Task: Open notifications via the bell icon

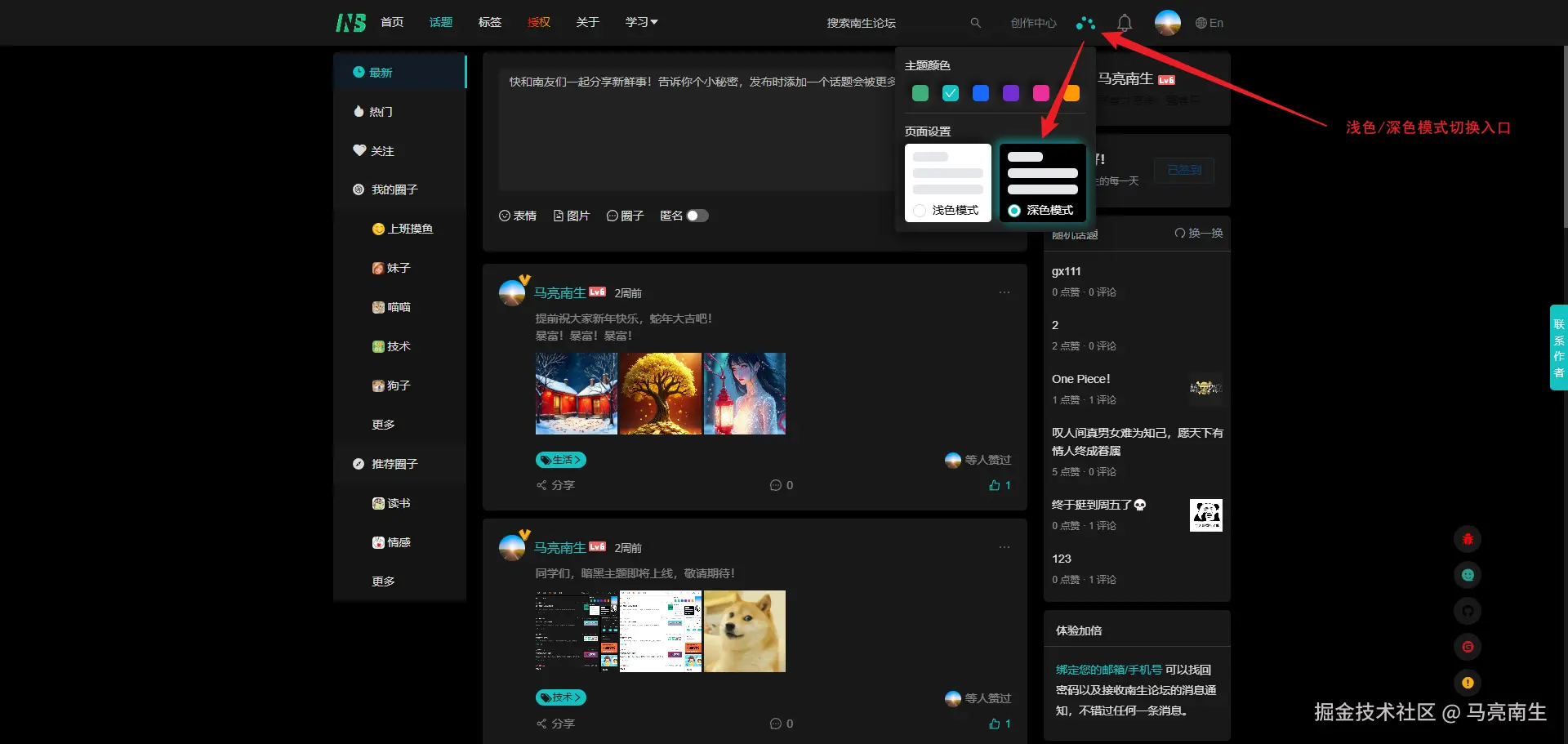Action: coord(1124,23)
